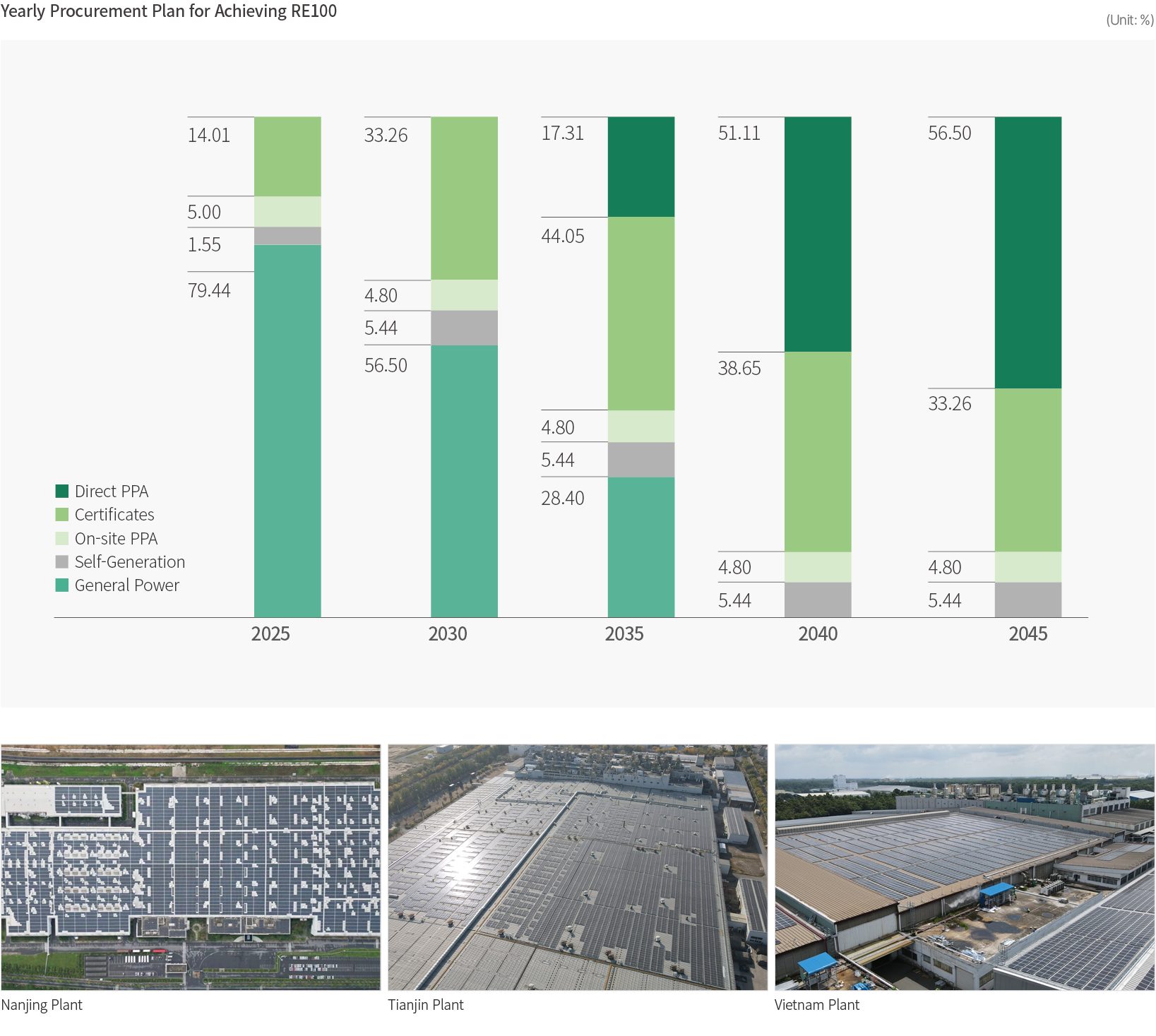1156x1036 pixels.
Task: Click the 4.80 value for 2045
Action: (x=945, y=567)
